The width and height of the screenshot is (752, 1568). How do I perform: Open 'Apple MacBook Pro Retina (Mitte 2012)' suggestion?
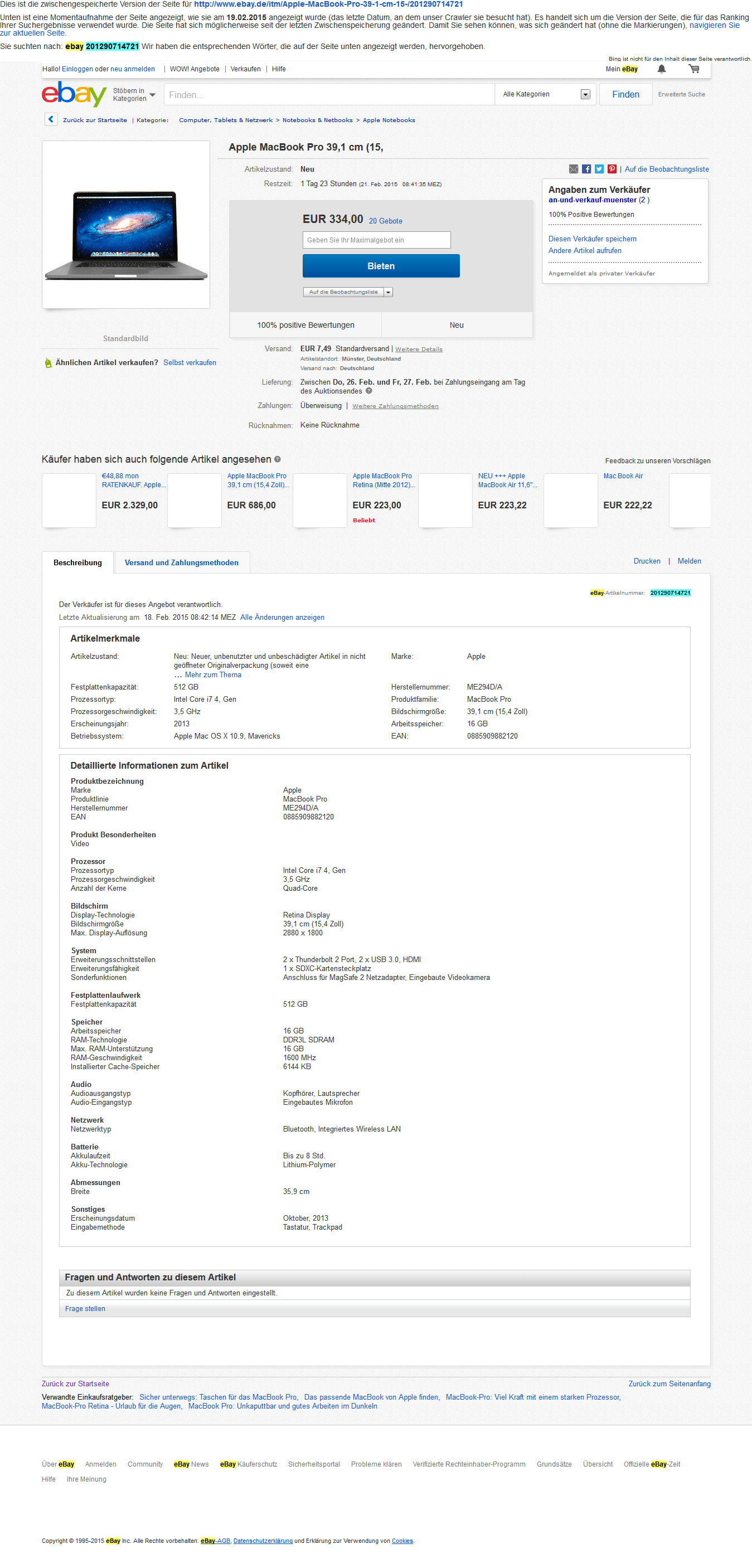[x=383, y=480]
